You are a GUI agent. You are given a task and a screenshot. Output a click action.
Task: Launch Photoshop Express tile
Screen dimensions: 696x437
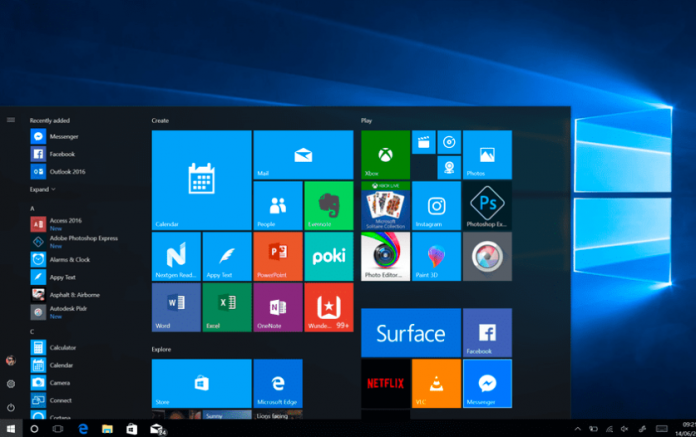pos(487,206)
